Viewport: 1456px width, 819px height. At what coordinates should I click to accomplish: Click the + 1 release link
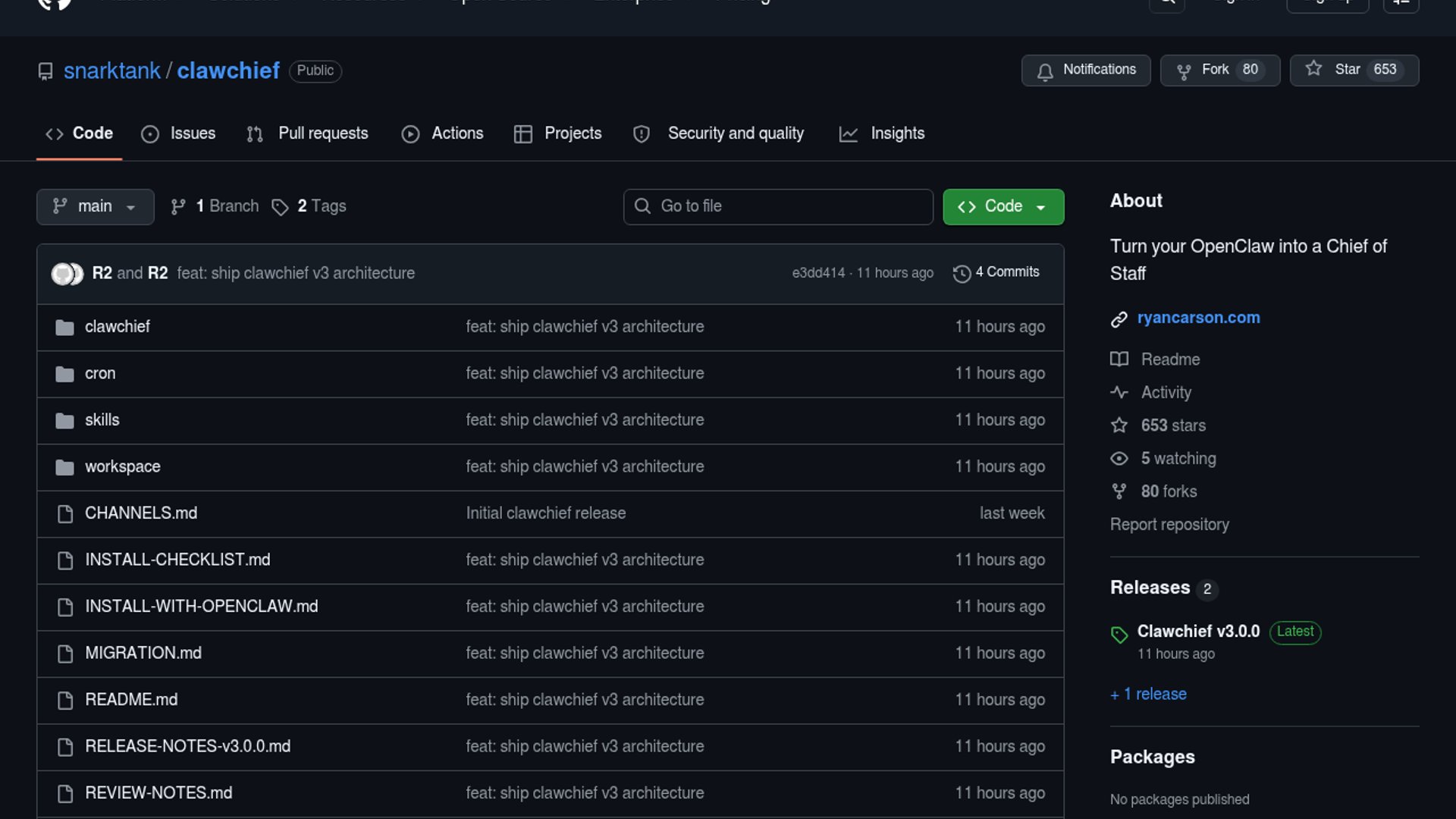[1148, 695]
